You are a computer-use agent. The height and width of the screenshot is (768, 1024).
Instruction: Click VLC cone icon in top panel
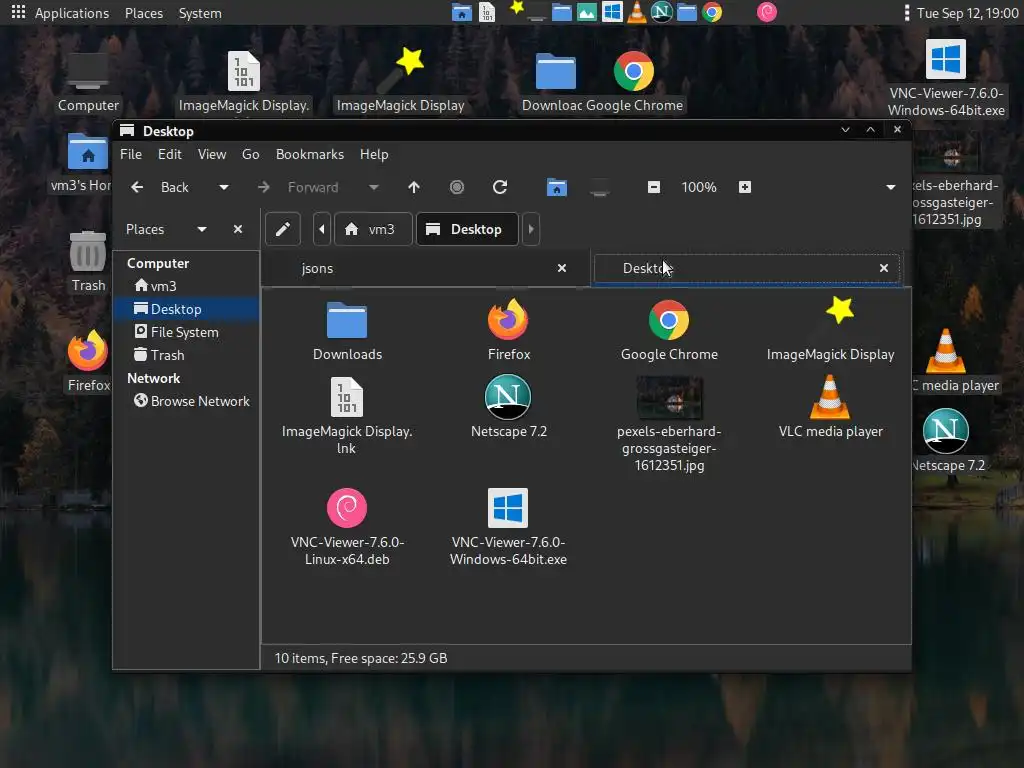[x=637, y=12]
